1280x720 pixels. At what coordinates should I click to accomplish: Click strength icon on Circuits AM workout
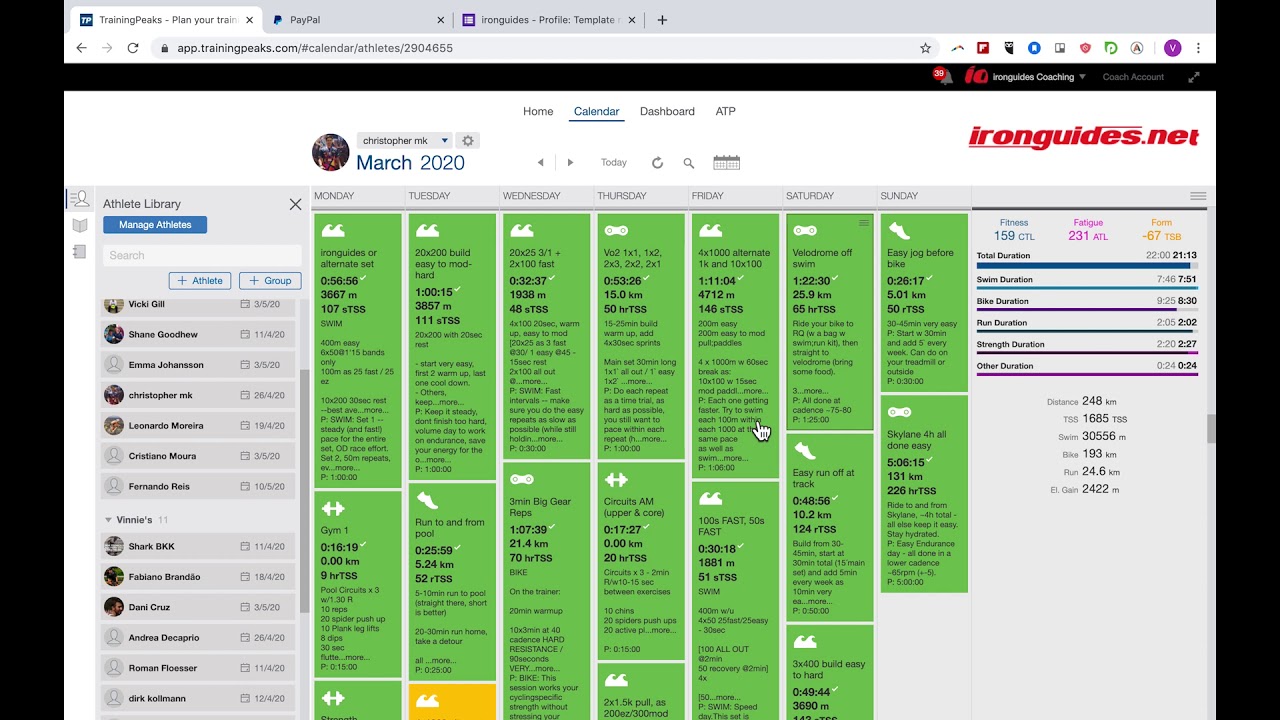616,480
